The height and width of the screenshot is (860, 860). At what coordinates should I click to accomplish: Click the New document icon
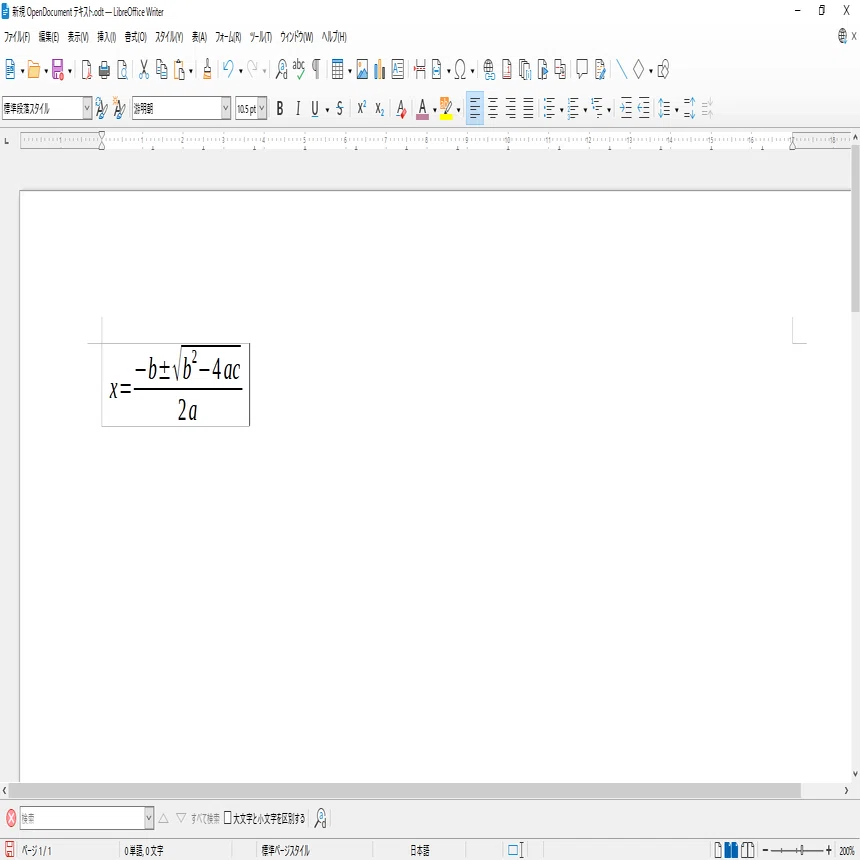click(10, 70)
